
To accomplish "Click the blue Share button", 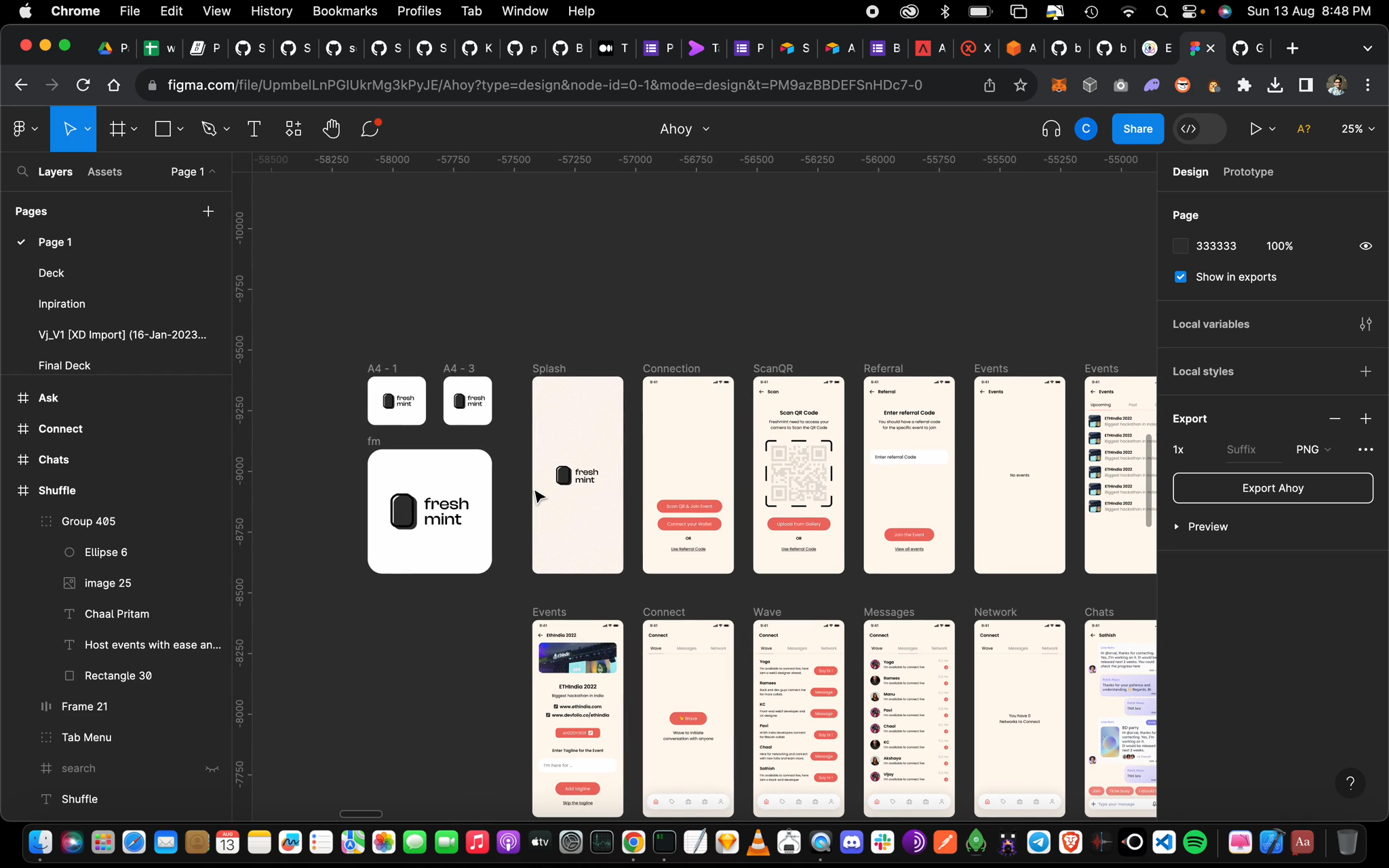I will [1137, 129].
